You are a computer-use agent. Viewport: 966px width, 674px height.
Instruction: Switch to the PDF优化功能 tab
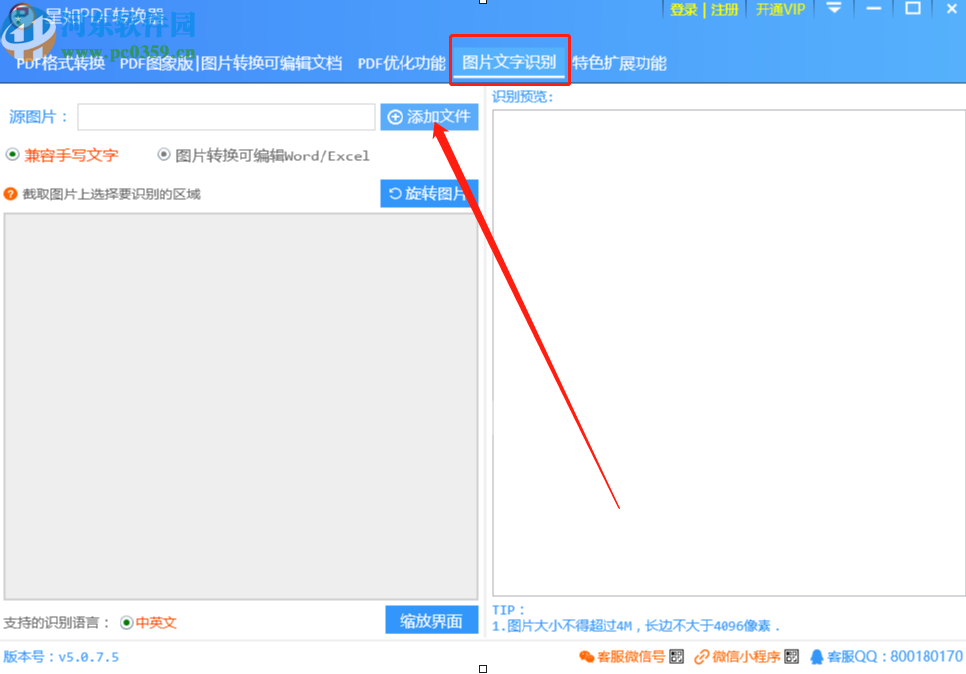click(400, 63)
